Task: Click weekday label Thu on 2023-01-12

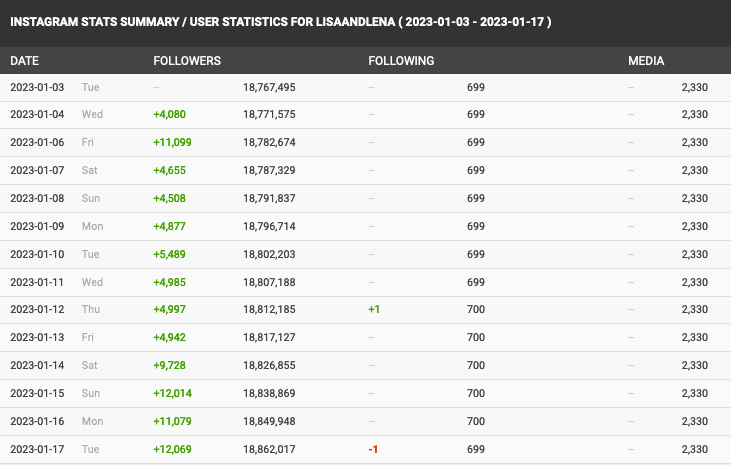Action: coord(91,309)
